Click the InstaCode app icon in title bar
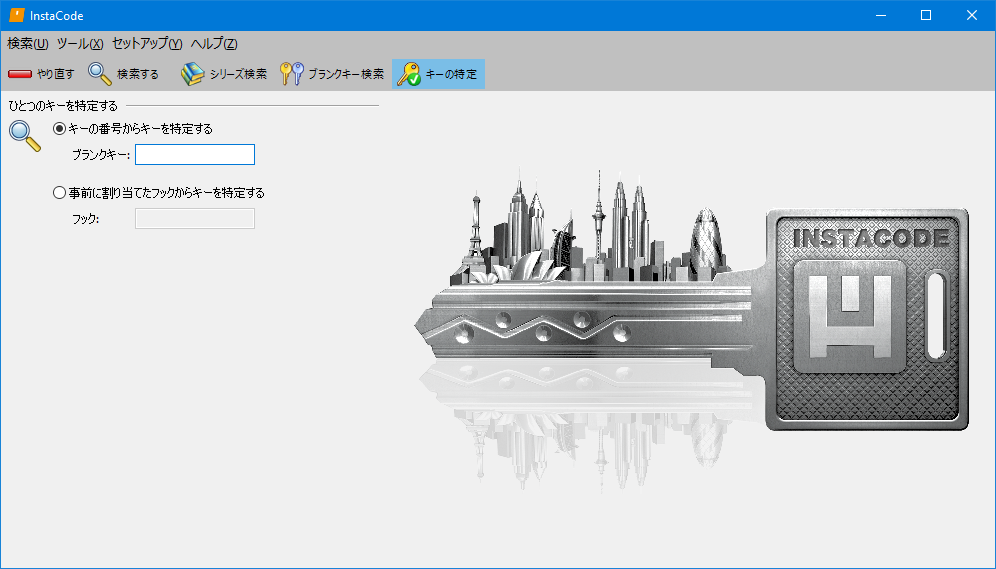The width and height of the screenshot is (996, 569). point(17,15)
